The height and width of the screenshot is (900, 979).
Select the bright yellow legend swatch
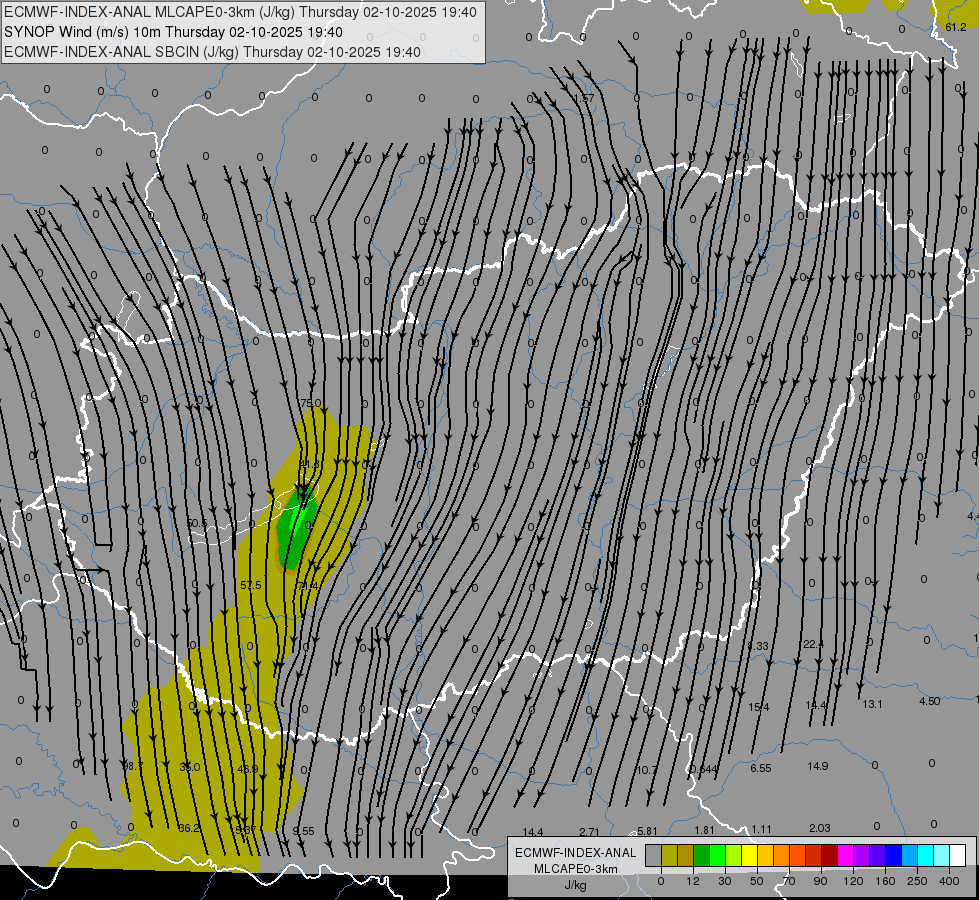tap(749, 856)
